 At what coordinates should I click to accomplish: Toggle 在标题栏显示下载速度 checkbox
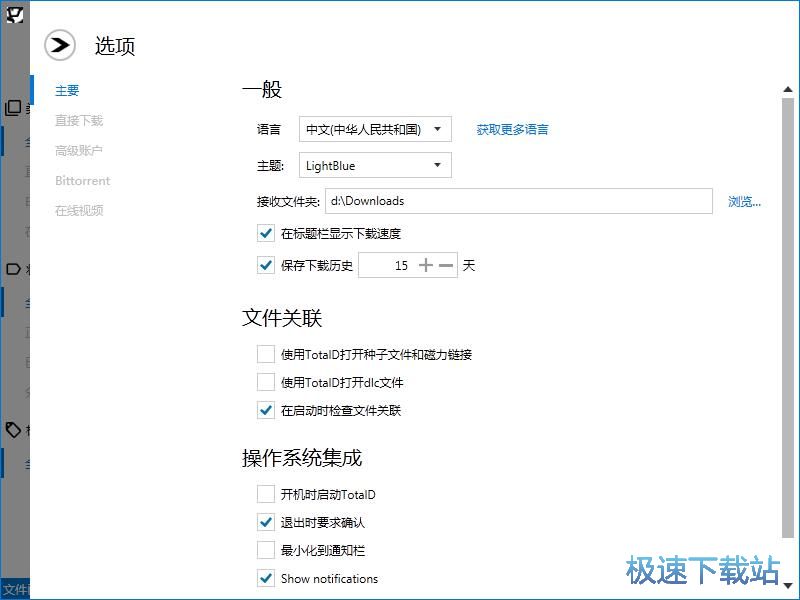266,234
